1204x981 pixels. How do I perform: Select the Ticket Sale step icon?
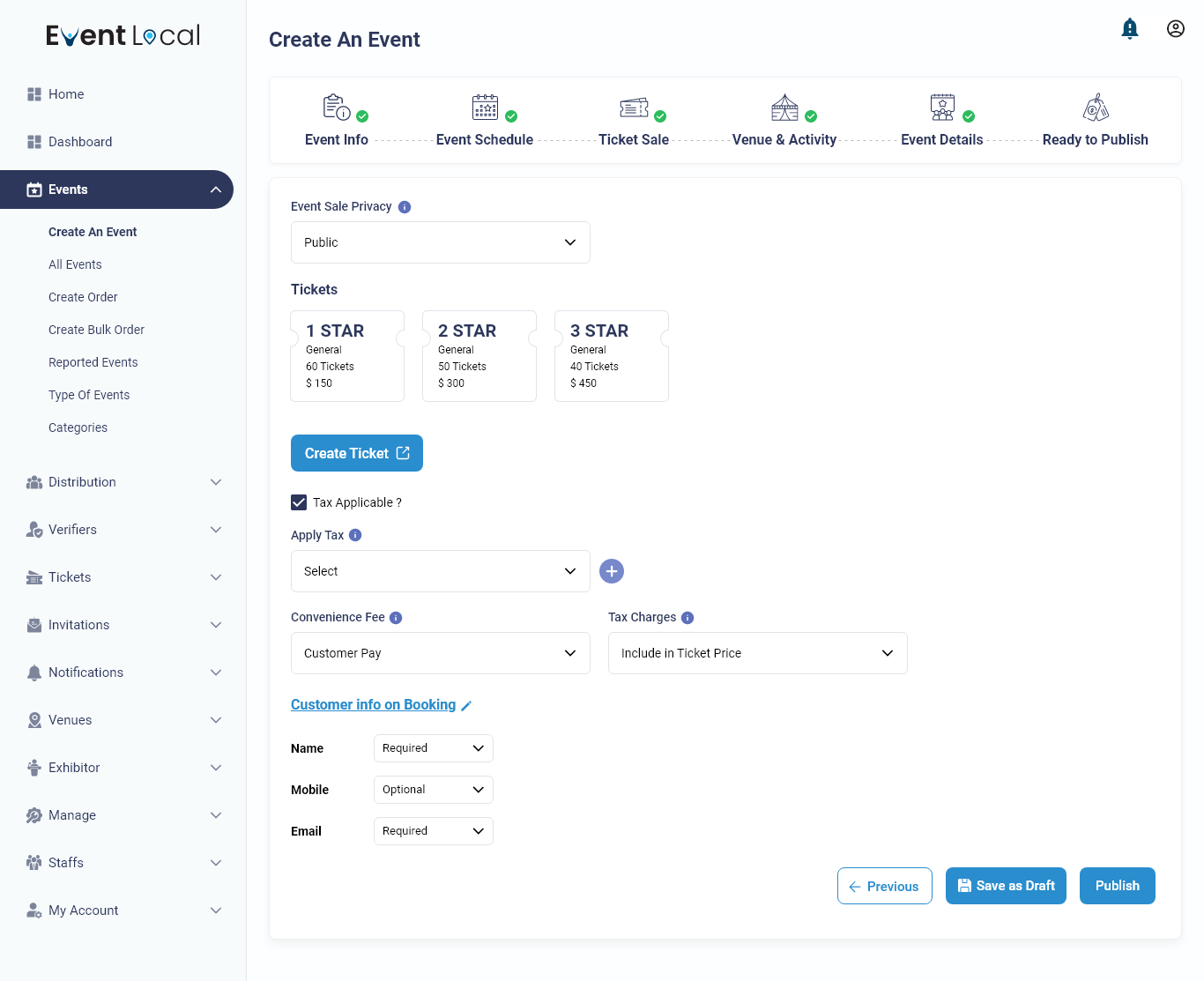click(633, 107)
